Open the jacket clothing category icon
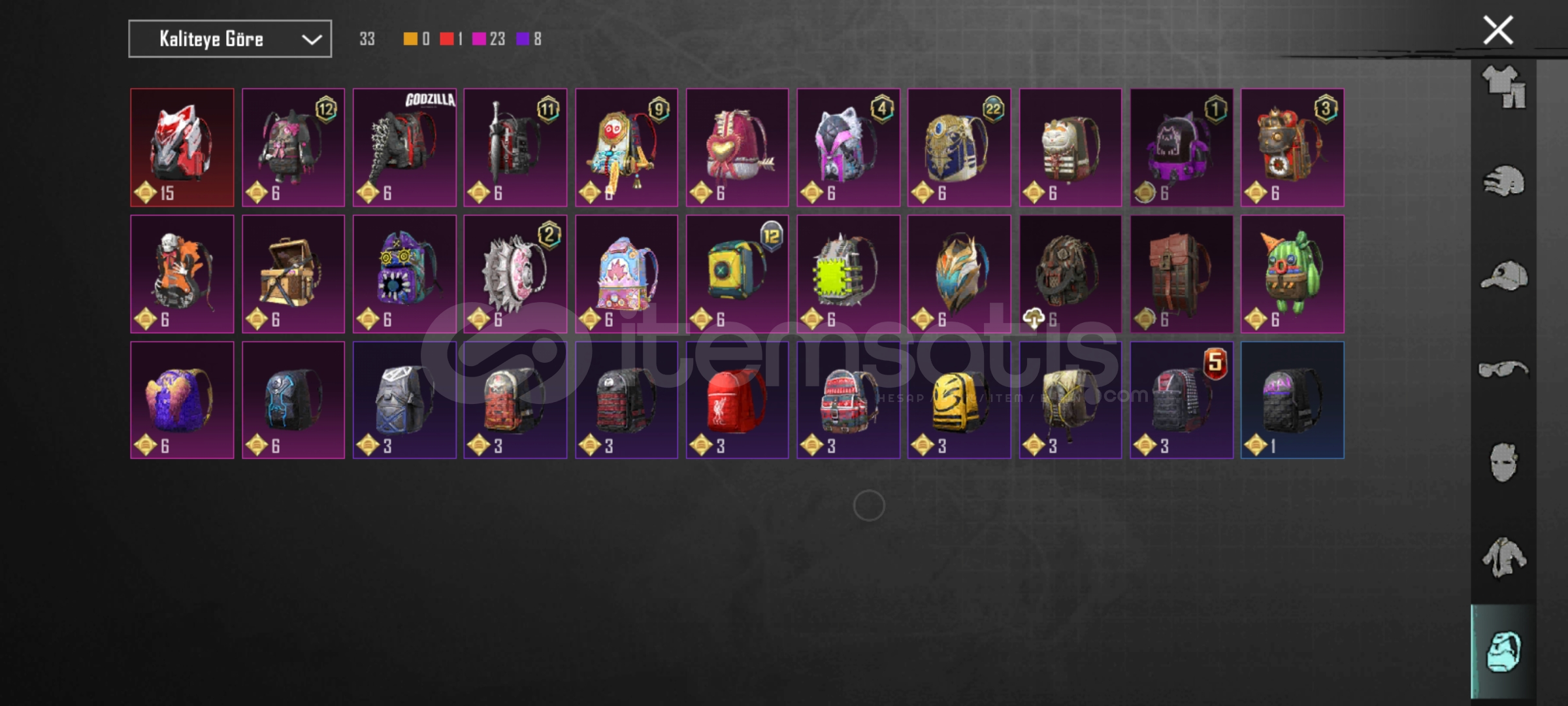Screen dimensions: 1568x706 tap(1503, 557)
